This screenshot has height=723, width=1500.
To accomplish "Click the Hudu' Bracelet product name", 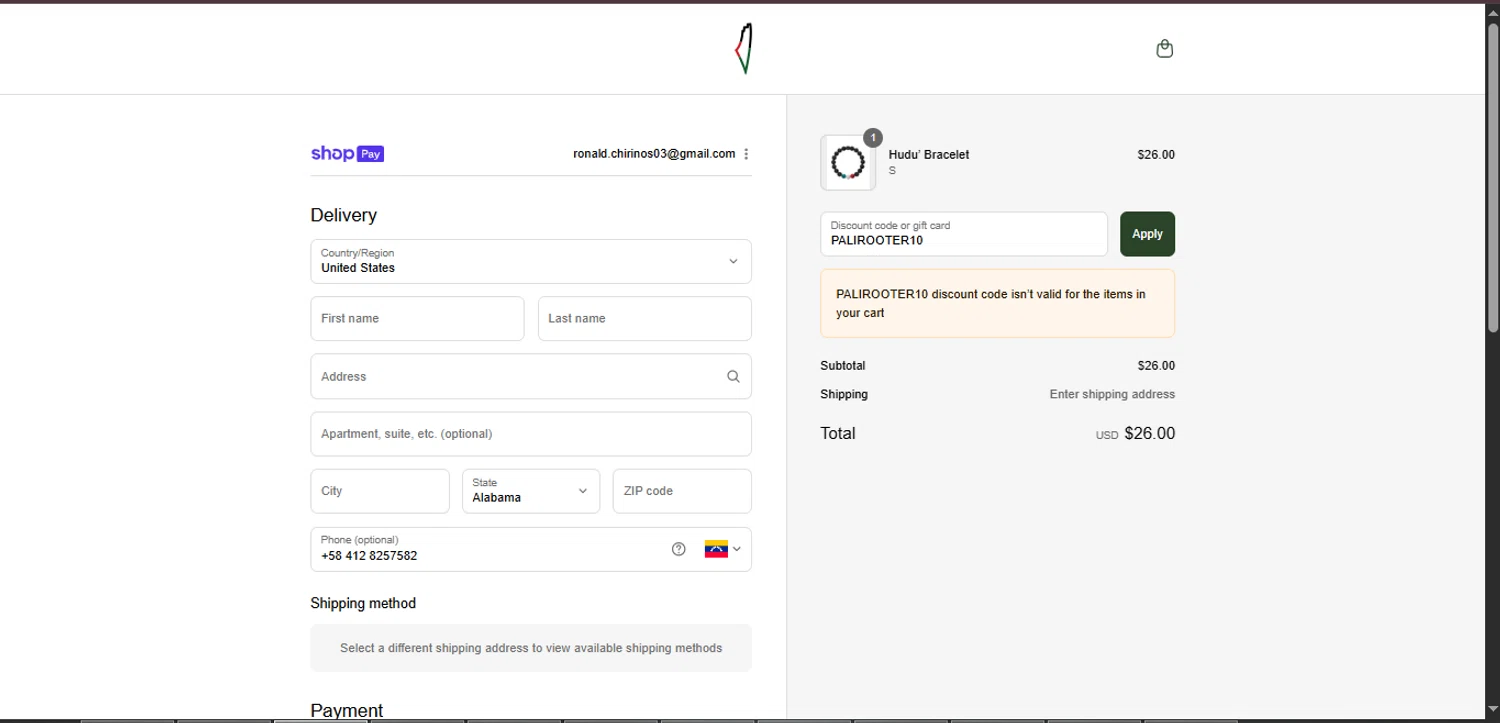I will [x=929, y=155].
